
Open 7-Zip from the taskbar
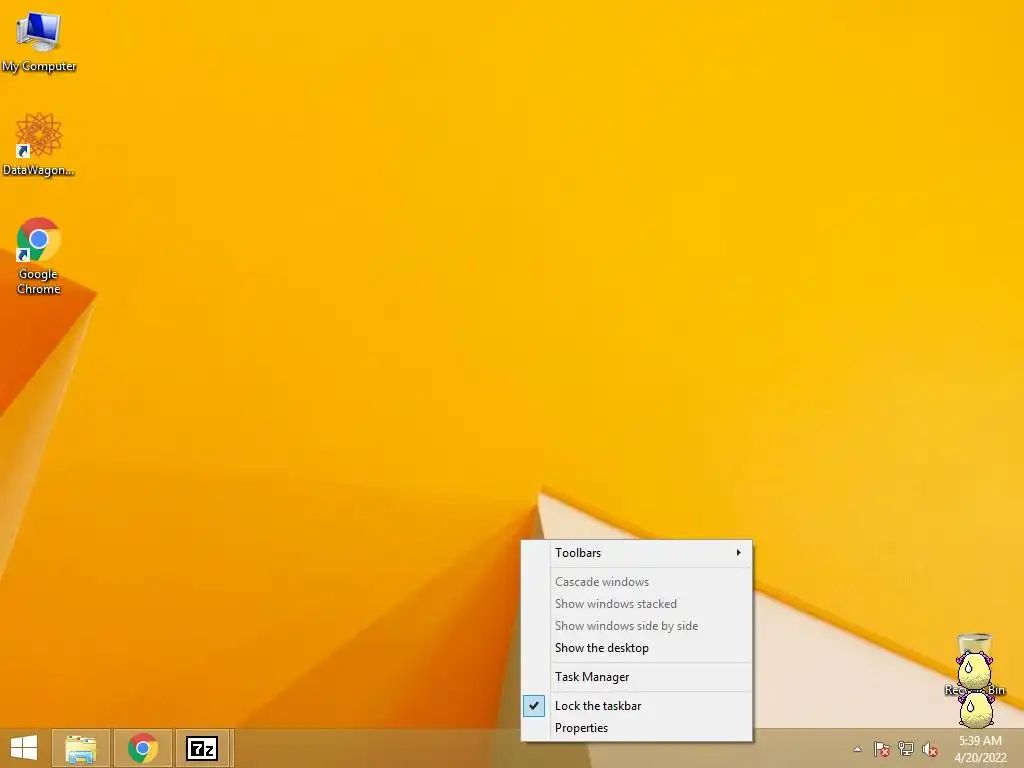(x=202, y=748)
